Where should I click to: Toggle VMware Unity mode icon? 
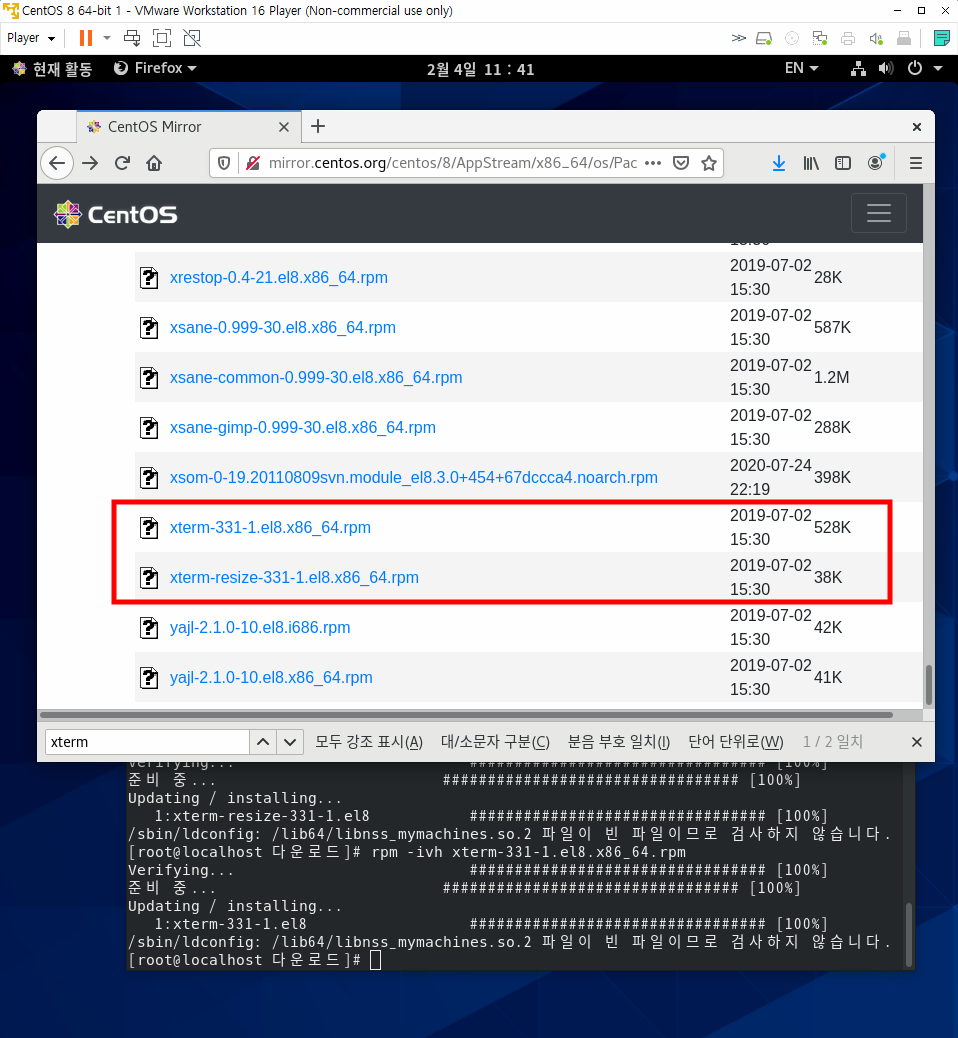point(192,38)
